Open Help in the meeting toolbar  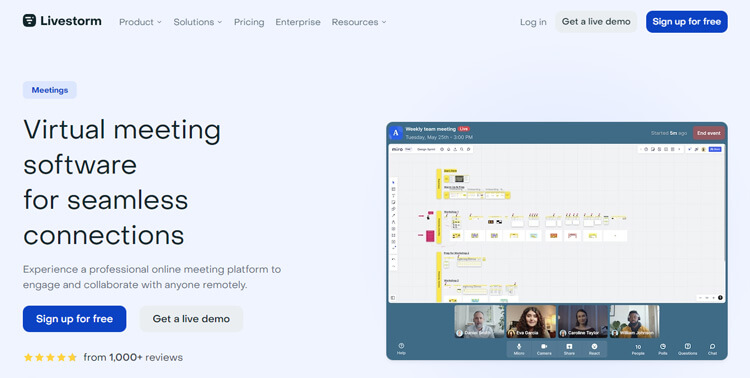pyautogui.click(x=401, y=348)
